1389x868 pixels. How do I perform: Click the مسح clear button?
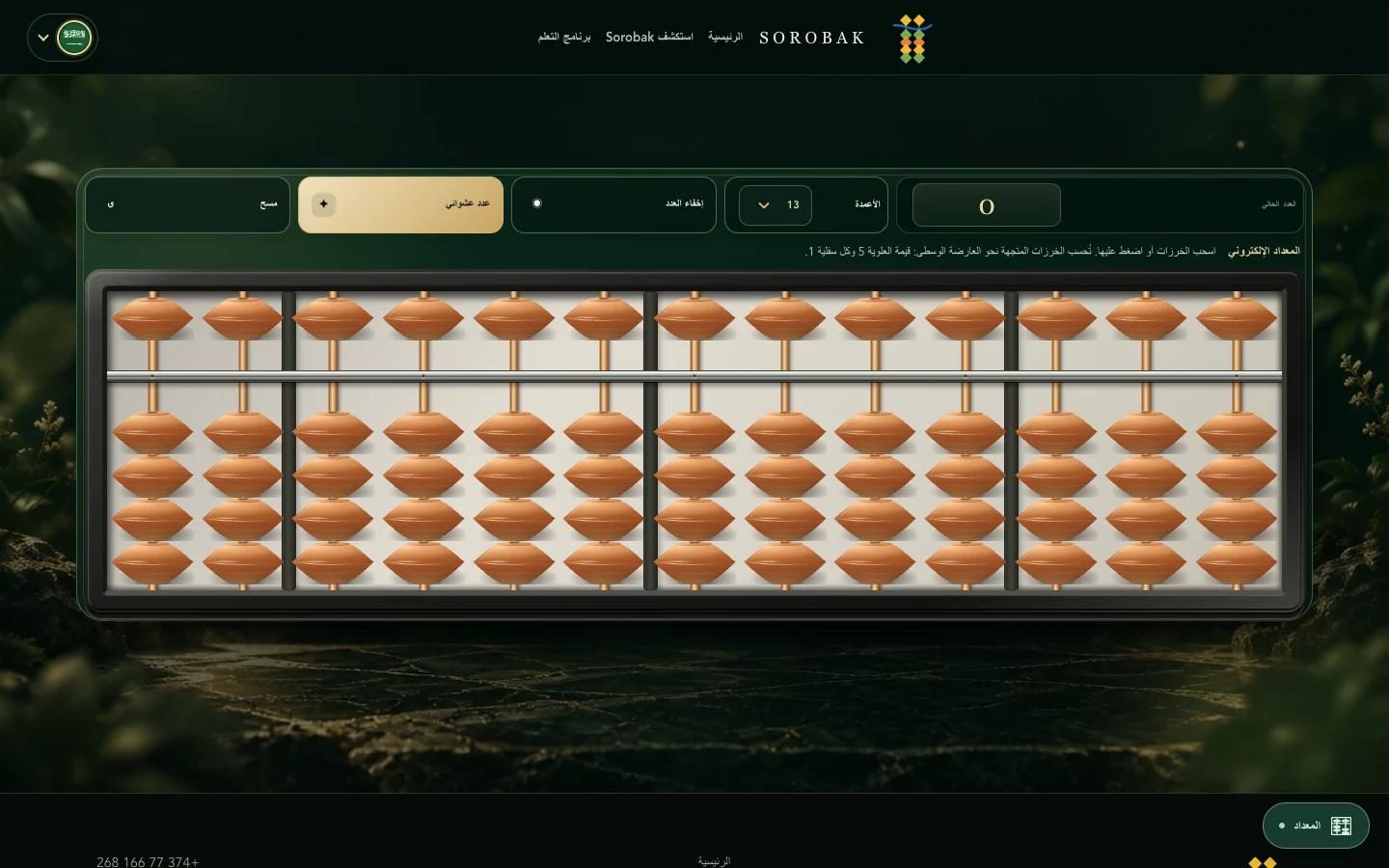(188, 204)
